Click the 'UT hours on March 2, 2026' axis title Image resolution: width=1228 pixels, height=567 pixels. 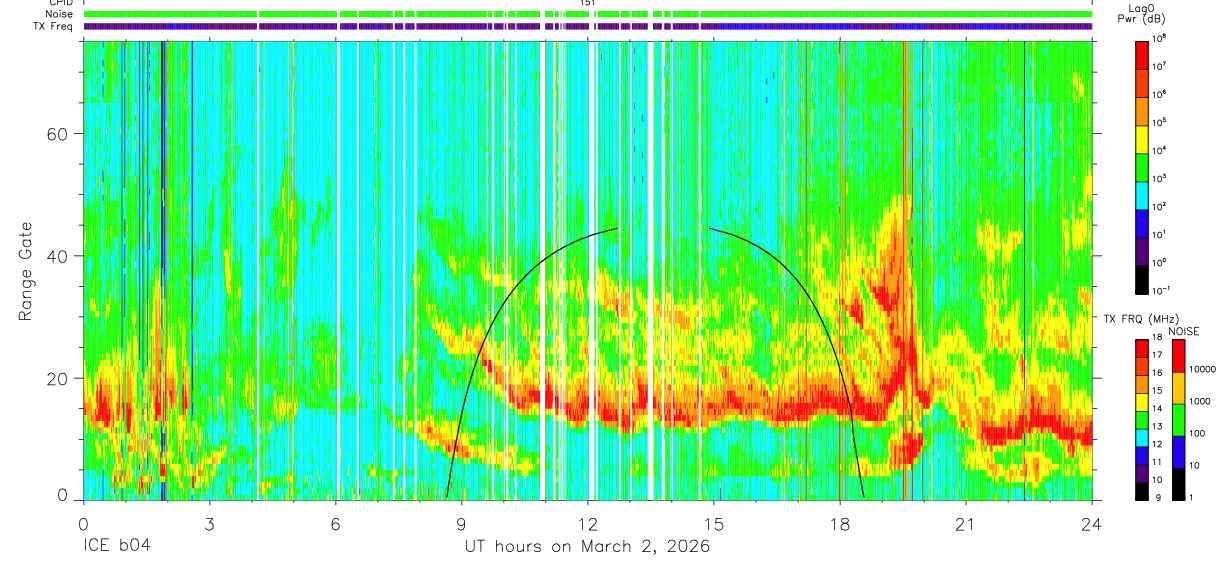point(587,546)
